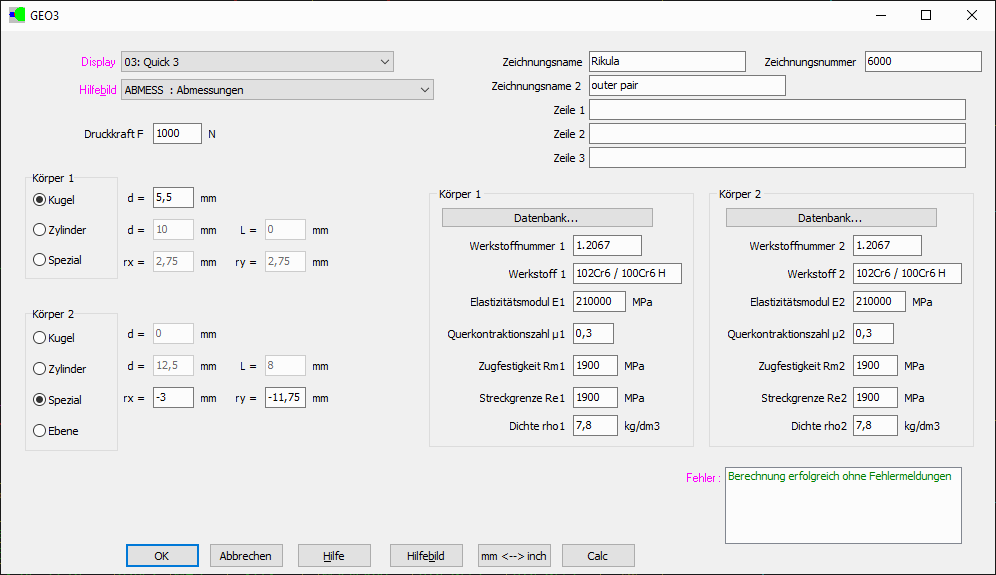996x575 pixels.
Task: Click the empty Zeile 1 text field
Action: (x=777, y=110)
